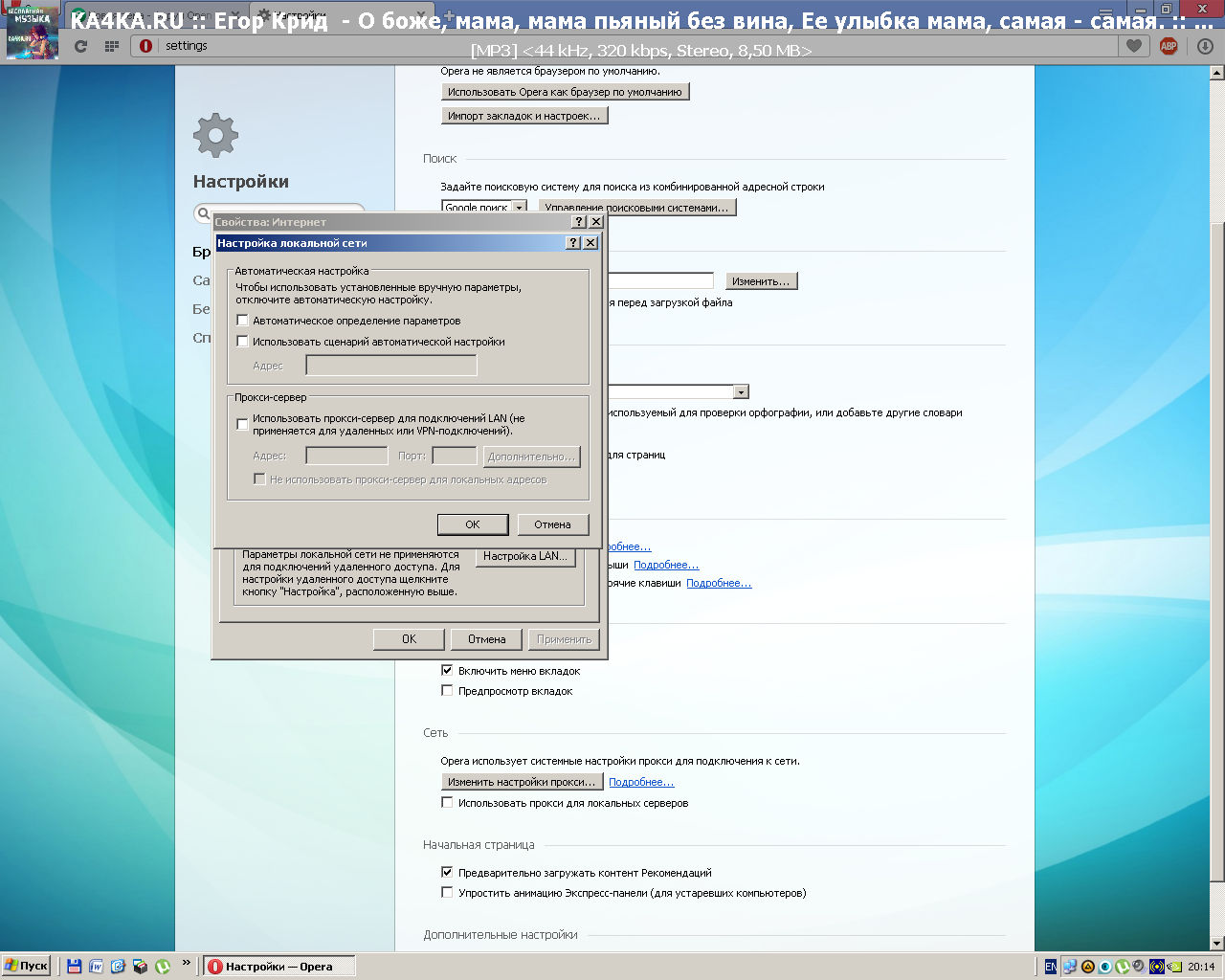
Task: Open the ABP adblock extension icon
Action: [x=1169, y=46]
